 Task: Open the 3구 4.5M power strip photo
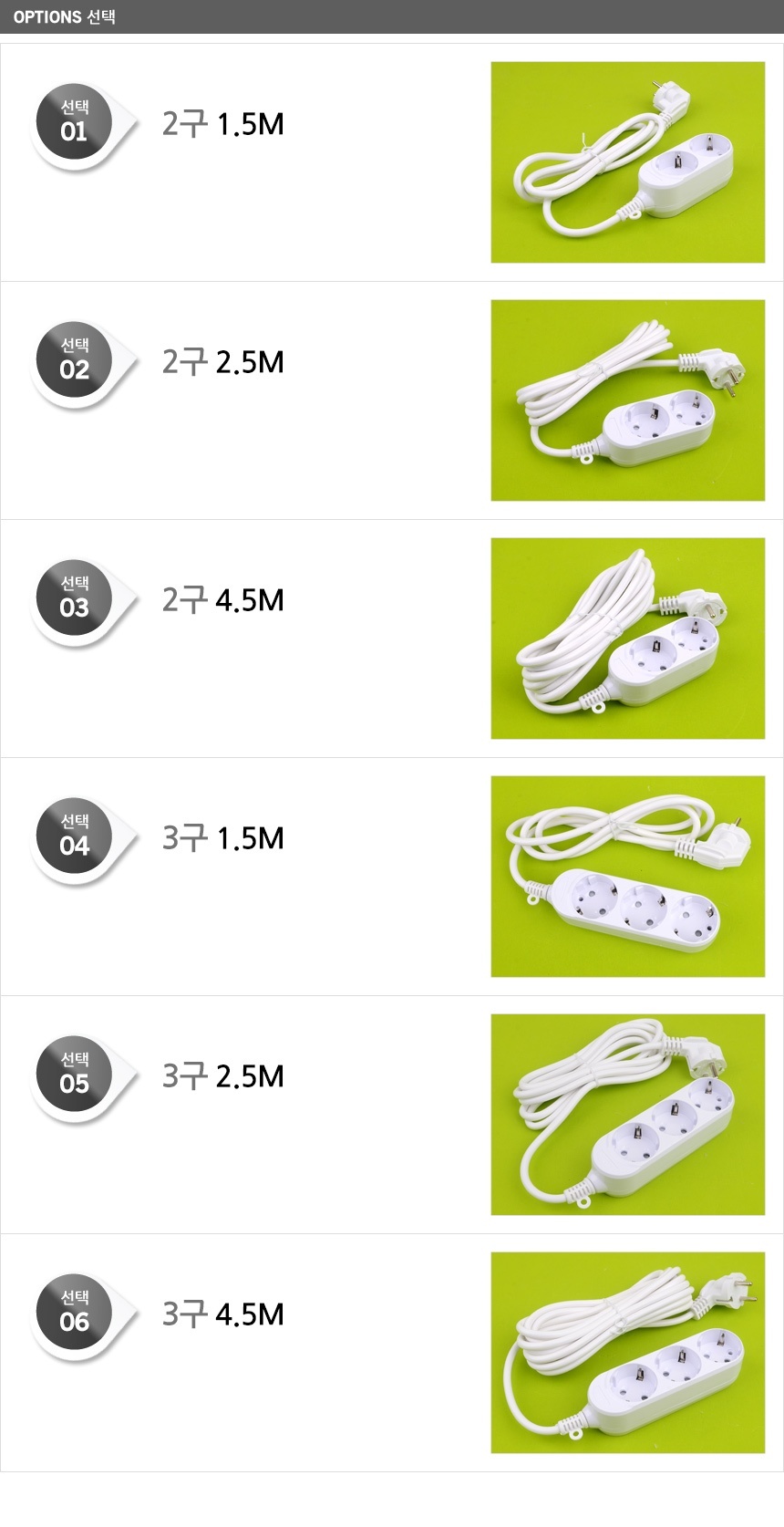628,1353
